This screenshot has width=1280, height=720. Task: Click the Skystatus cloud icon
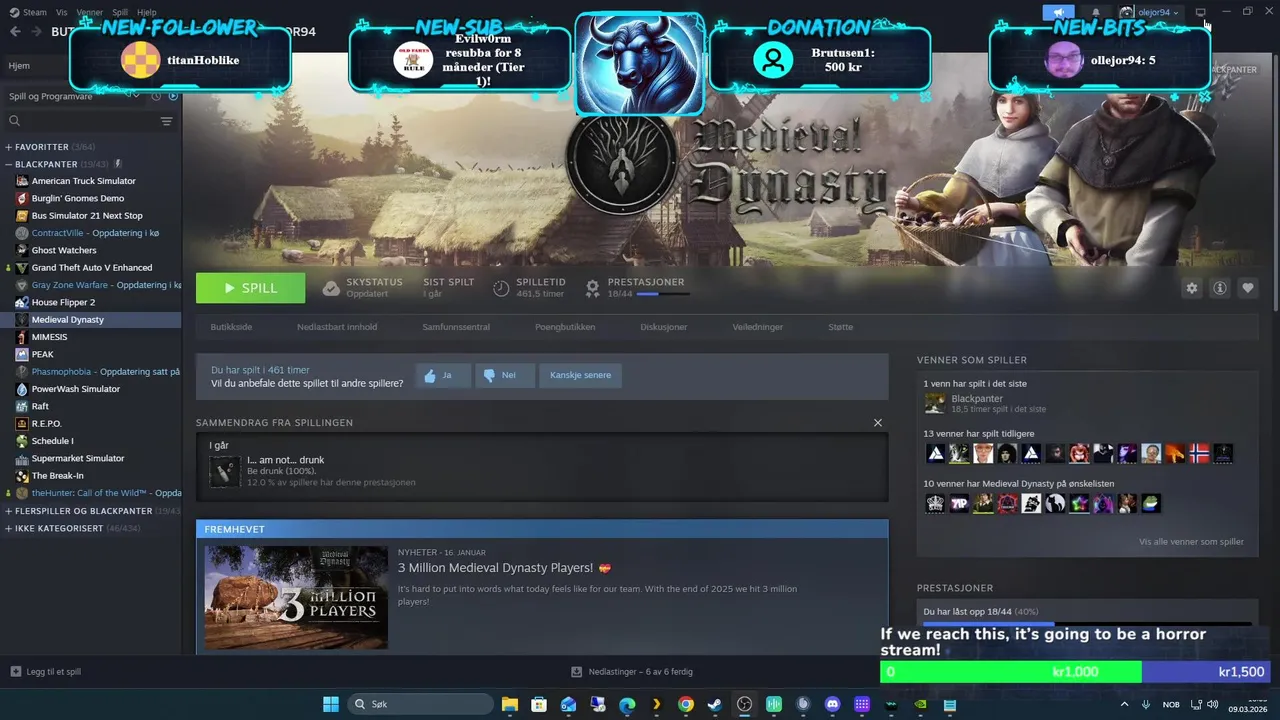tap(331, 288)
